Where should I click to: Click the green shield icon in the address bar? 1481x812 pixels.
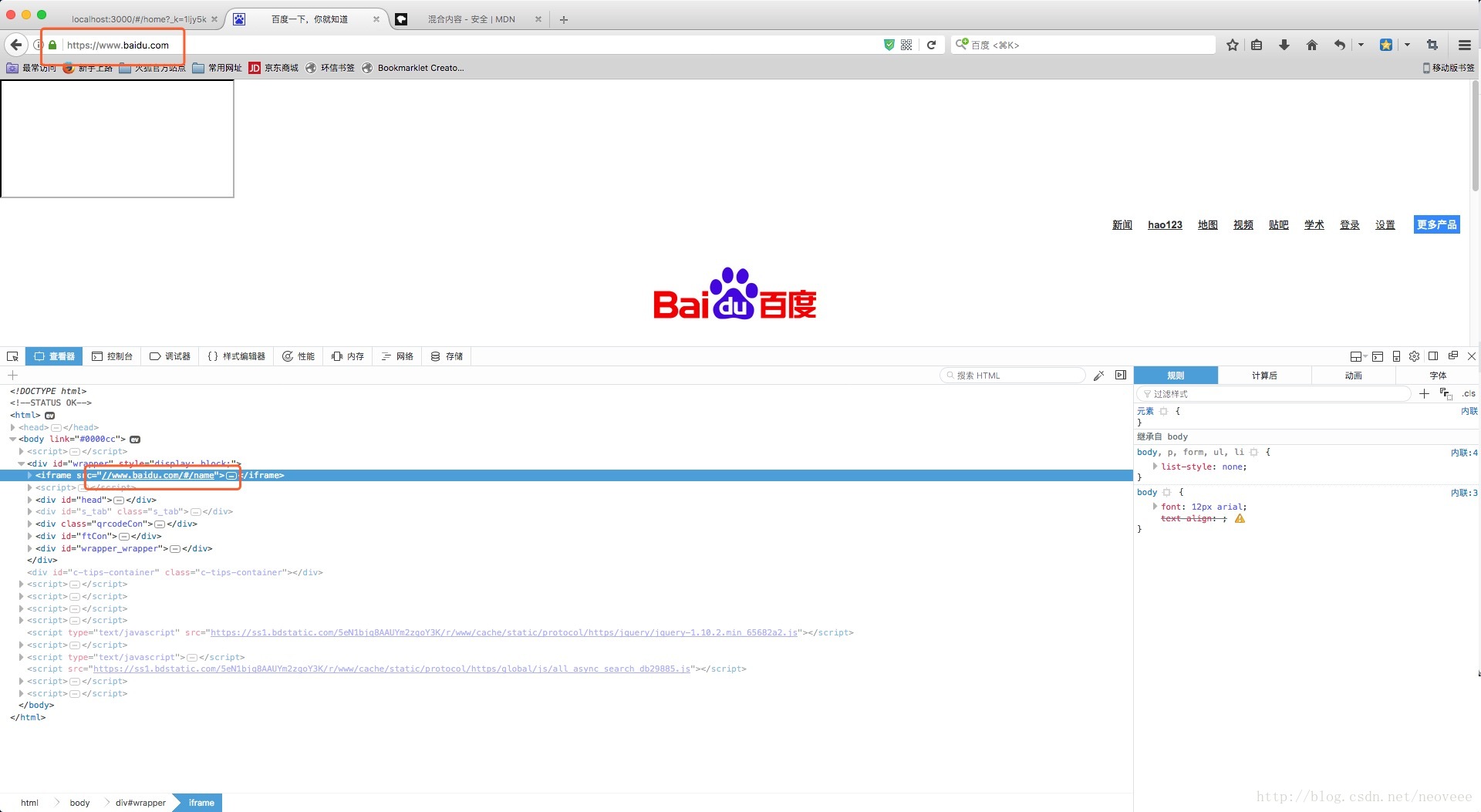(889, 45)
